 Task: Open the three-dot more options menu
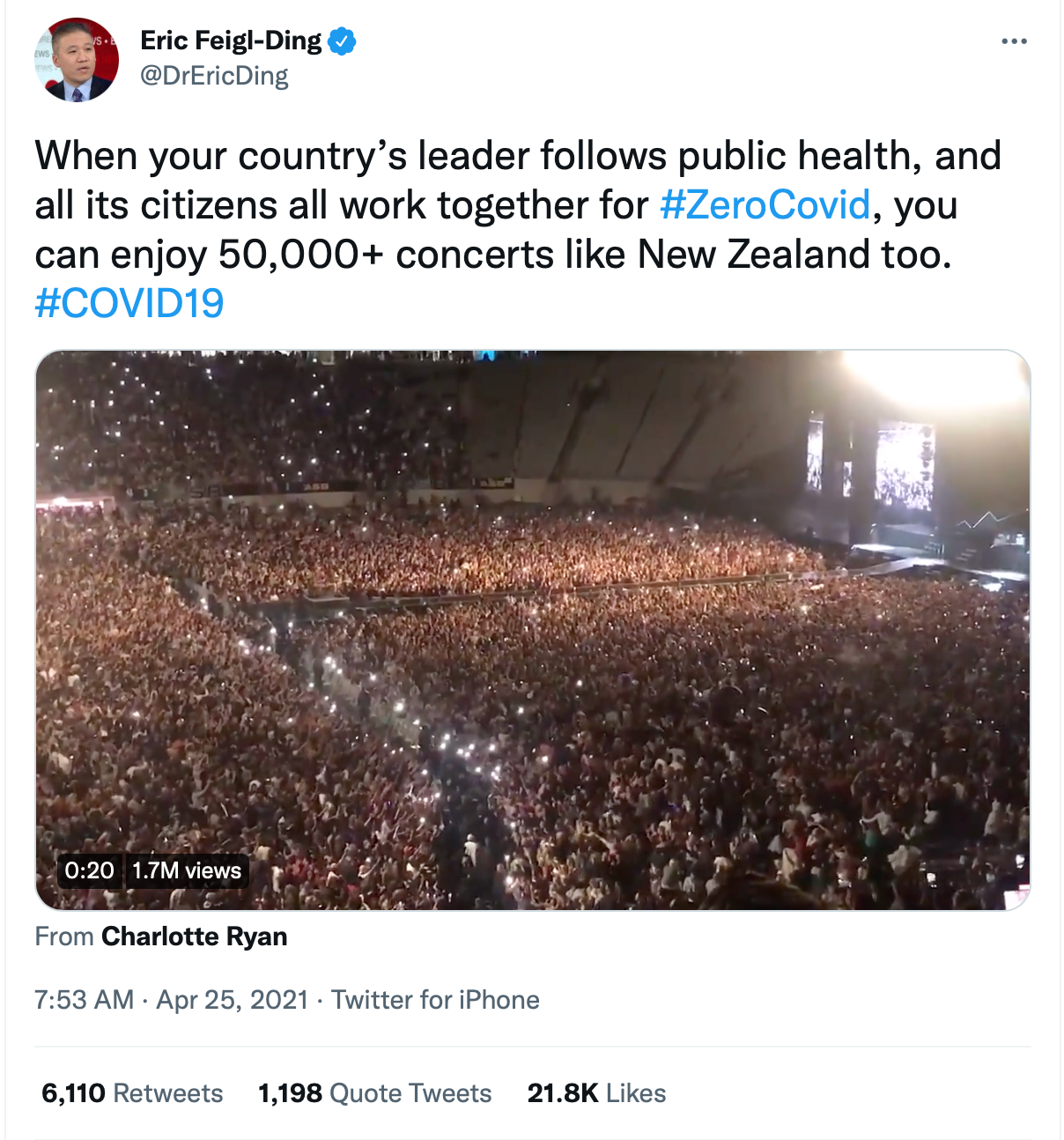[x=1014, y=41]
